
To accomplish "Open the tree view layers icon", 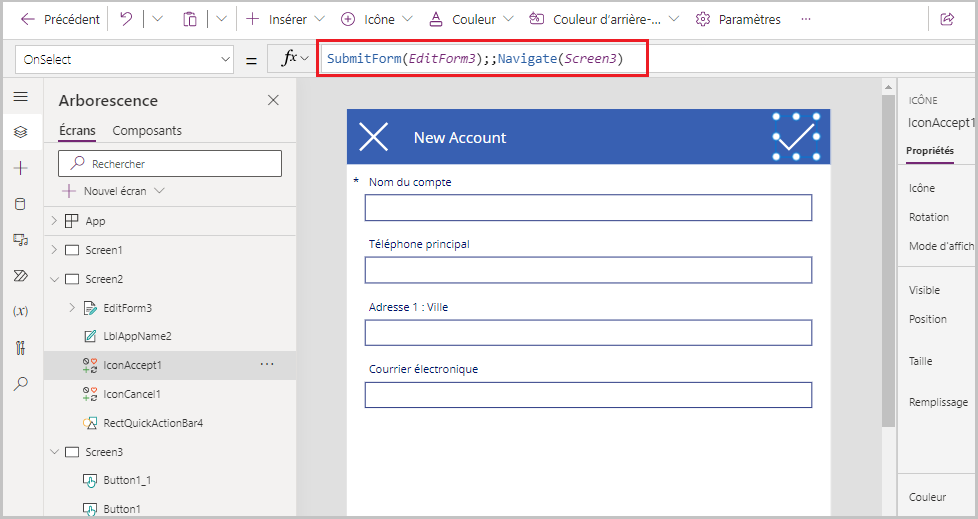I will pyautogui.click(x=21, y=132).
